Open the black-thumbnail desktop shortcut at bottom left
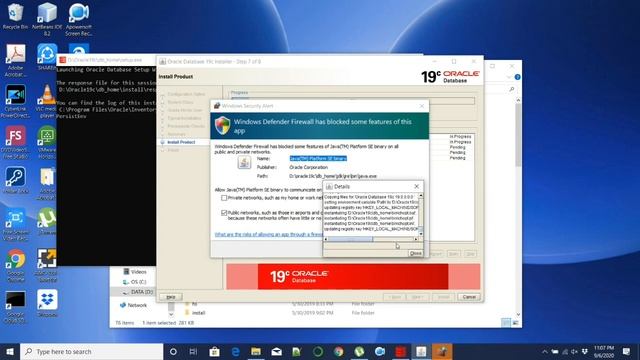640x360 pixels. [16, 307]
